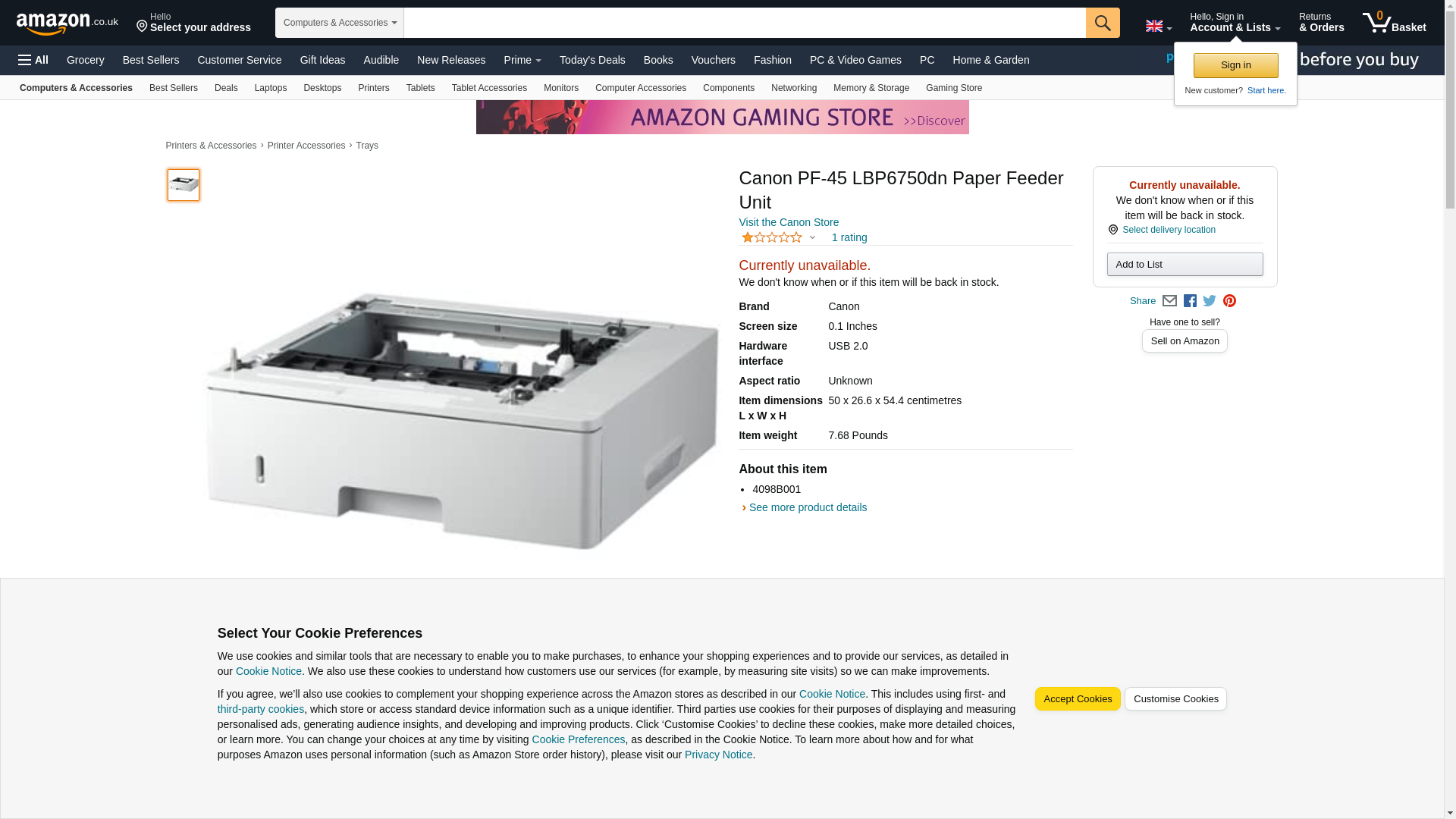Open star rating breakdown popover

(x=778, y=237)
